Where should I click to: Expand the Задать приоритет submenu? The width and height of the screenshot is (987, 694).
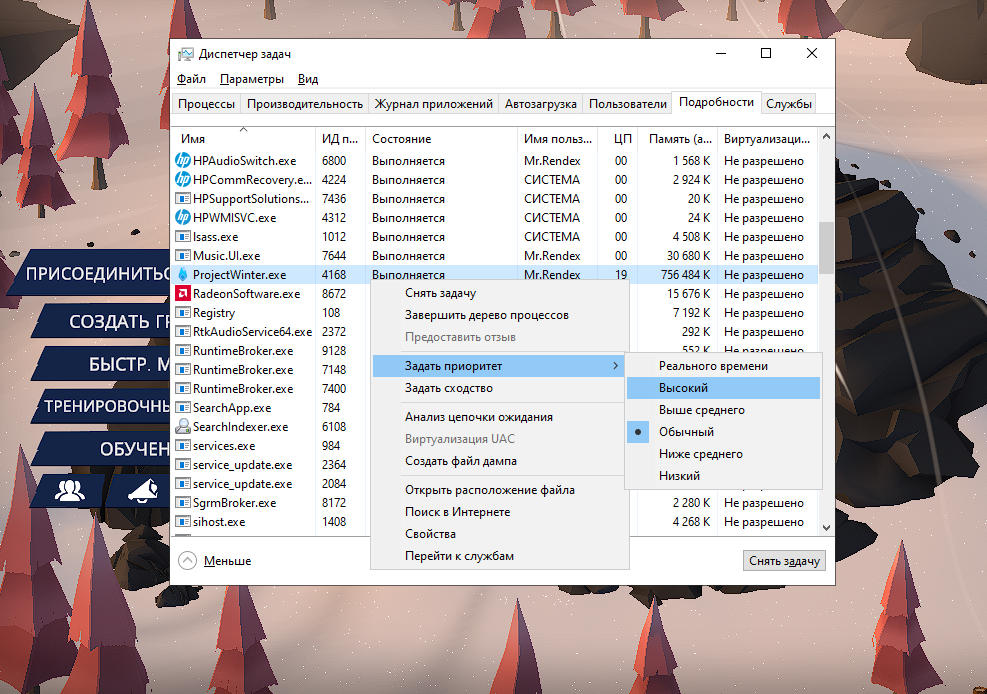[x=499, y=366]
